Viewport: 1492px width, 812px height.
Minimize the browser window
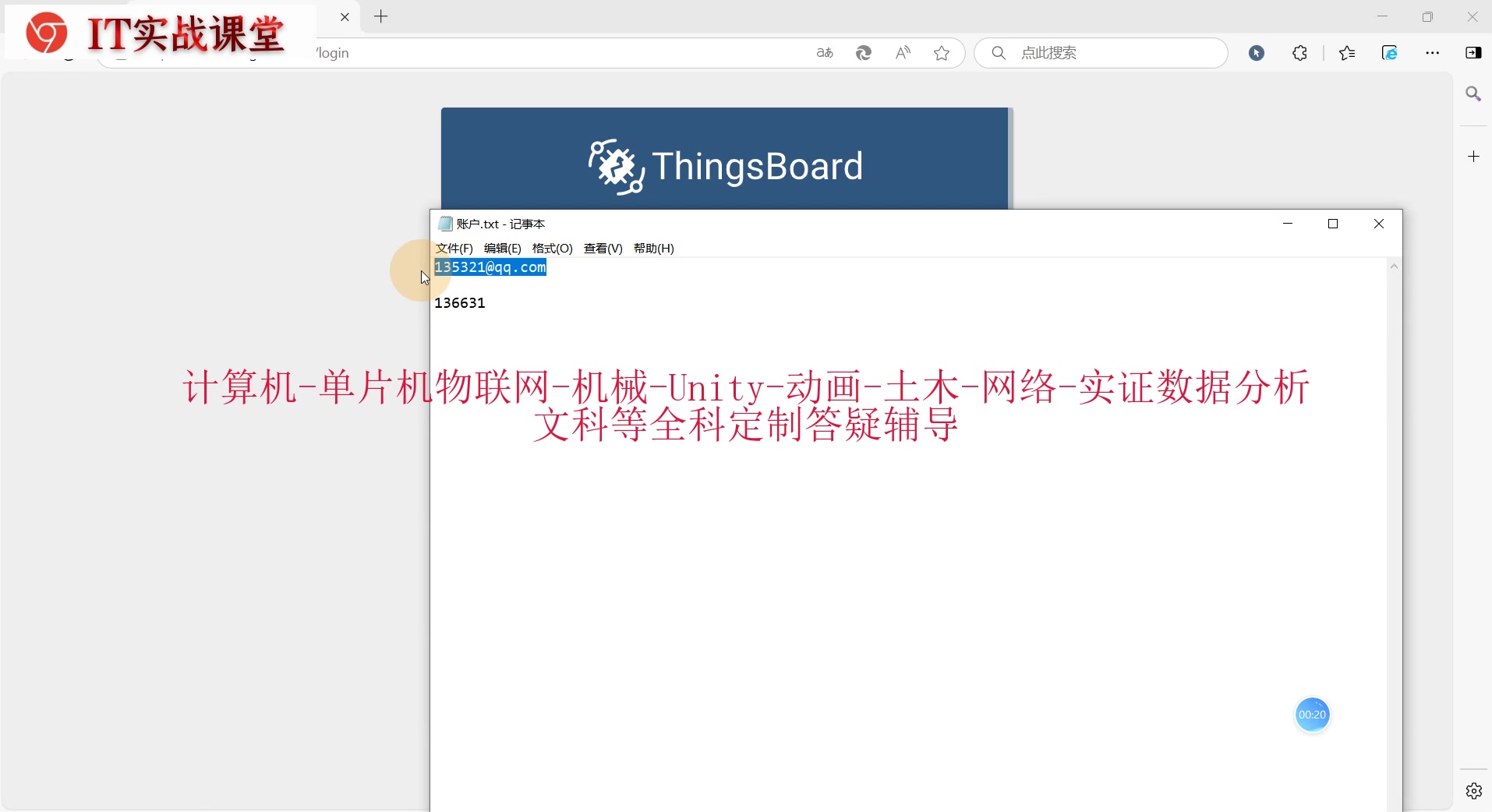click(1382, 16)
